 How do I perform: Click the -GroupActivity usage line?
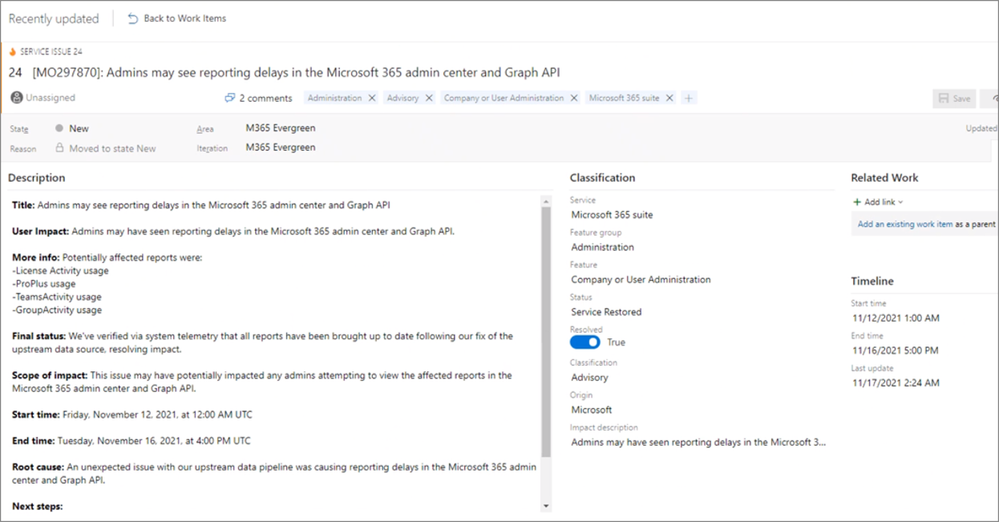coord(57,310)
